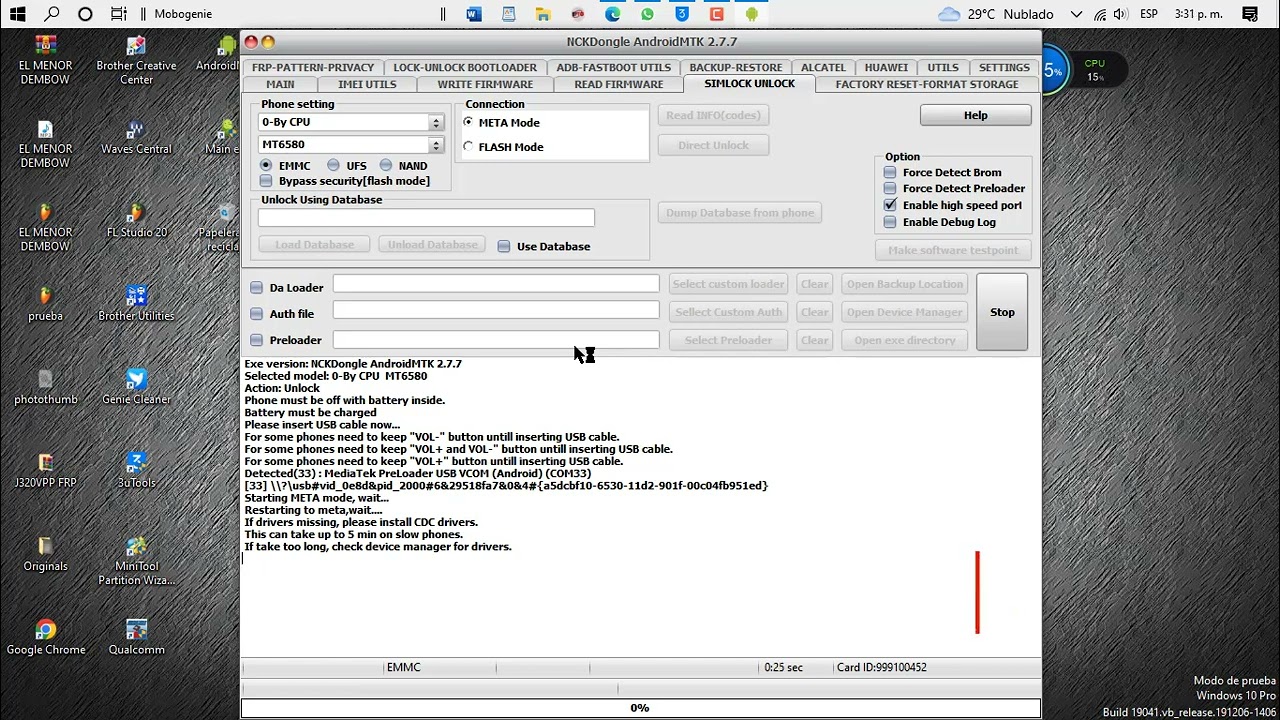Click the 0% progress bar
Image resolution: width=1280 pixels, height=720 pixels.
point(640,708)
